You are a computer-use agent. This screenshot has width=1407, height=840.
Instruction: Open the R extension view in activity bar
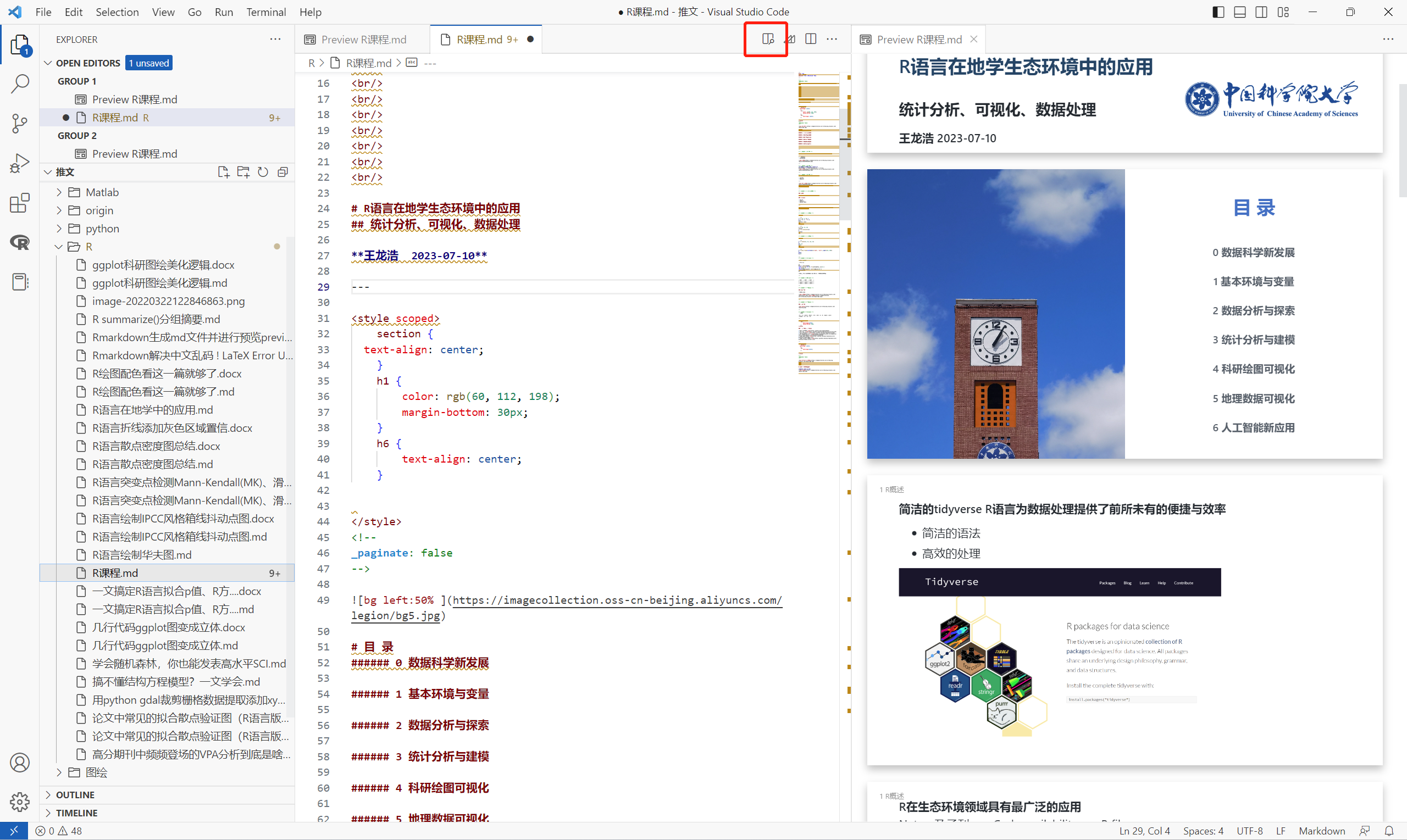20,242
